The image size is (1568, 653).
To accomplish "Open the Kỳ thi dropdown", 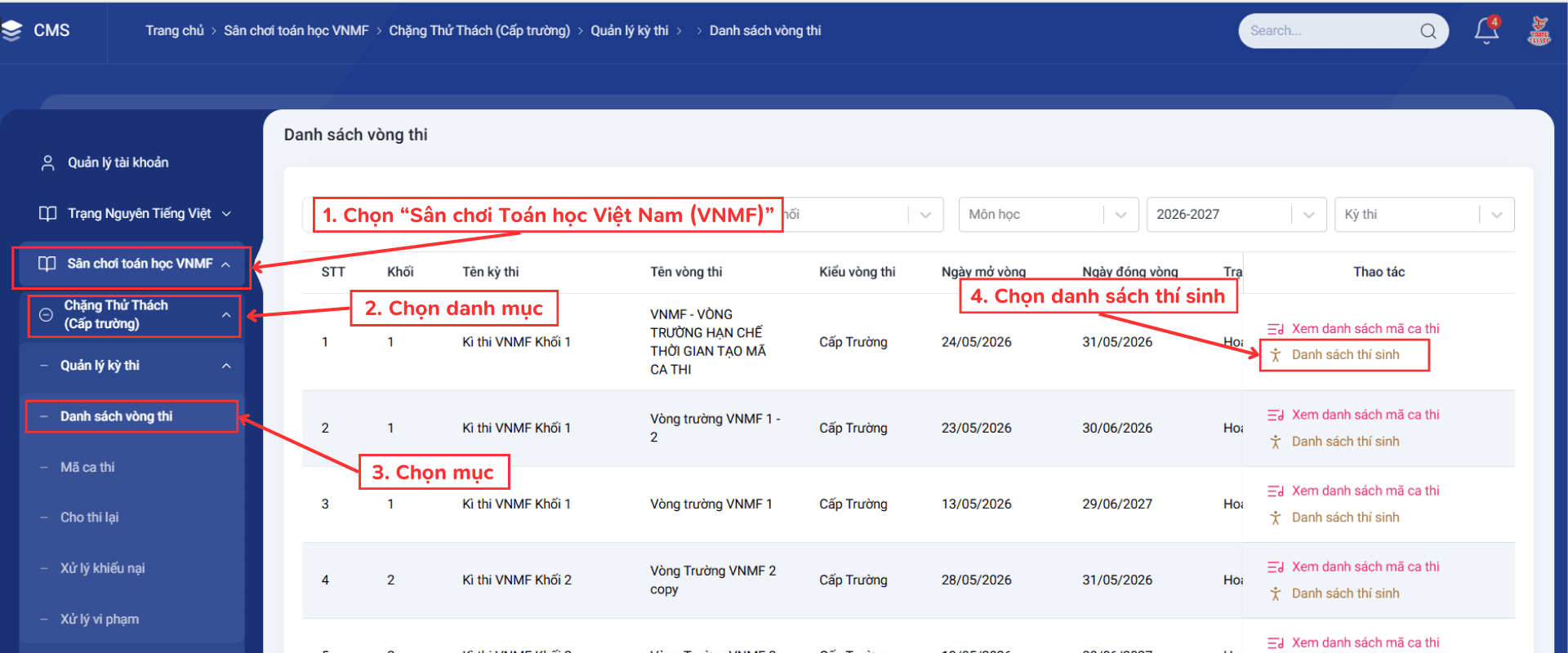I will point(1424,215).
